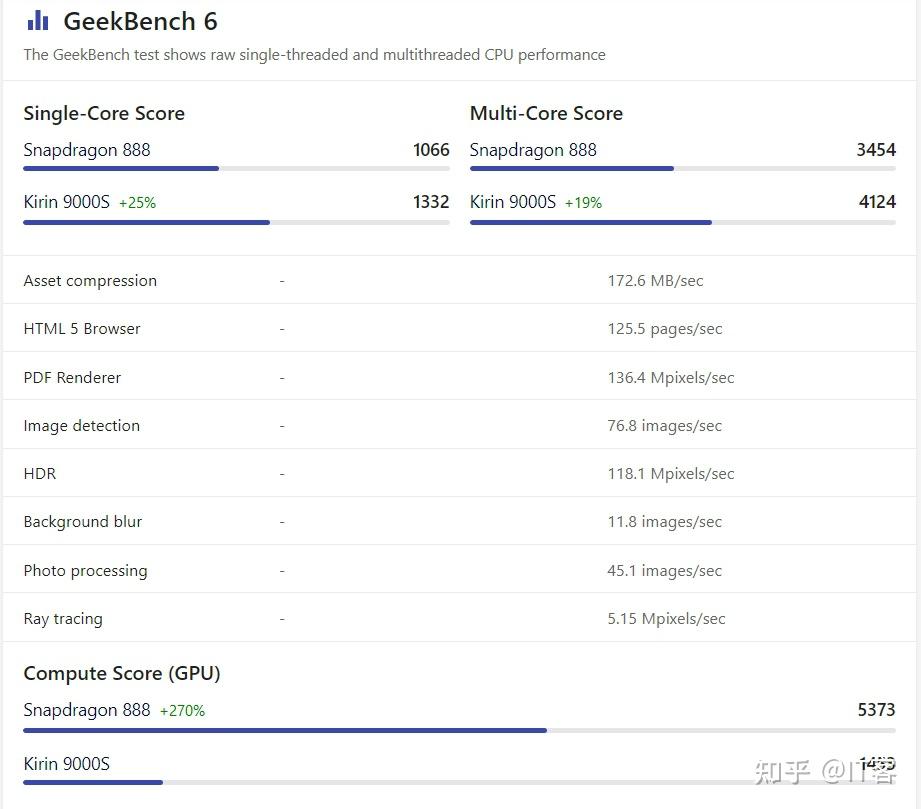Image resolution: width=921 pixels, height=809 pixels.
Task: Click Kirin 9000S single-core progress bar
Action: pos(236,222)
